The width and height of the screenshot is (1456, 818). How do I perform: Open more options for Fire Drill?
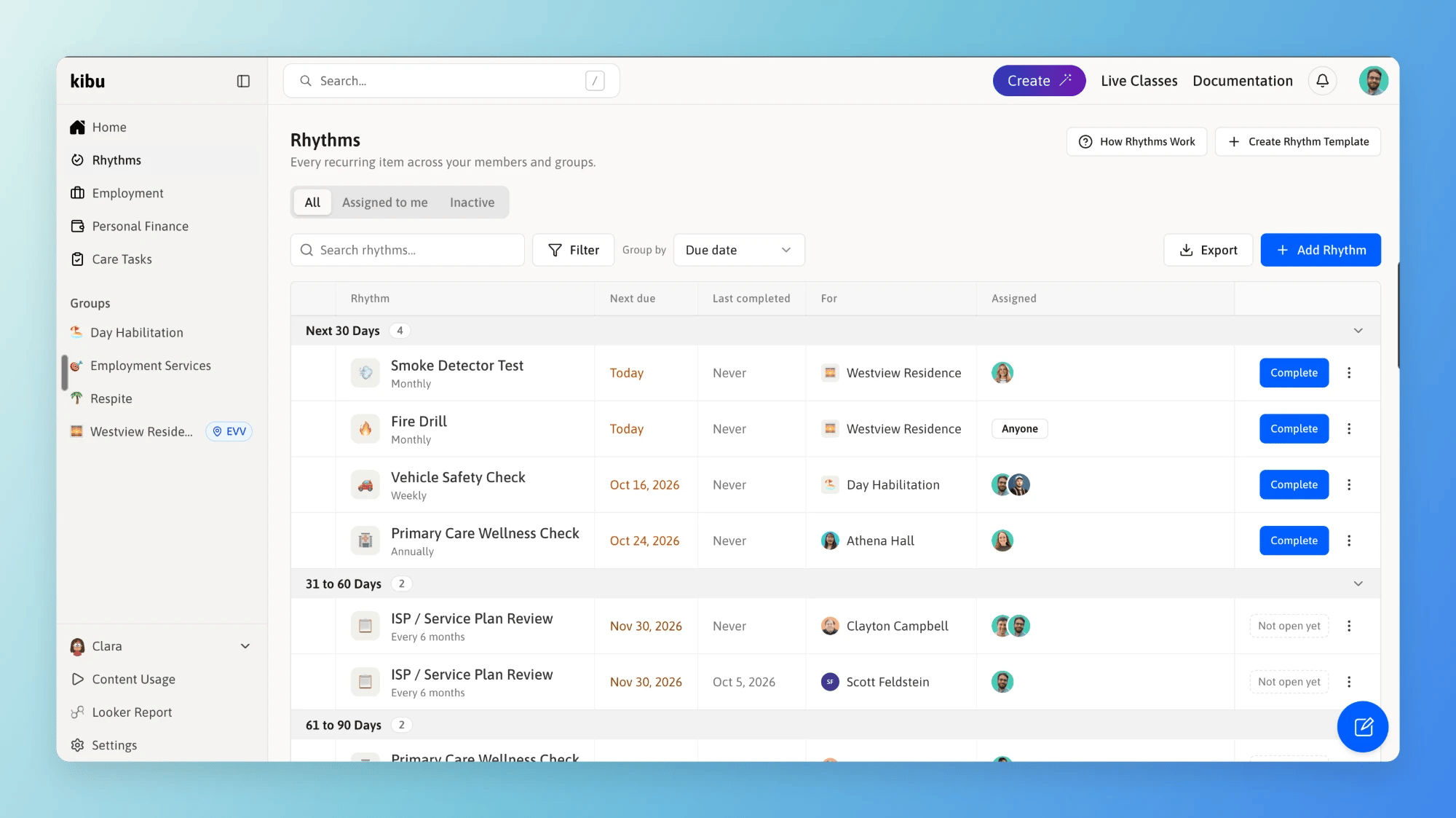pos(1349,429)
